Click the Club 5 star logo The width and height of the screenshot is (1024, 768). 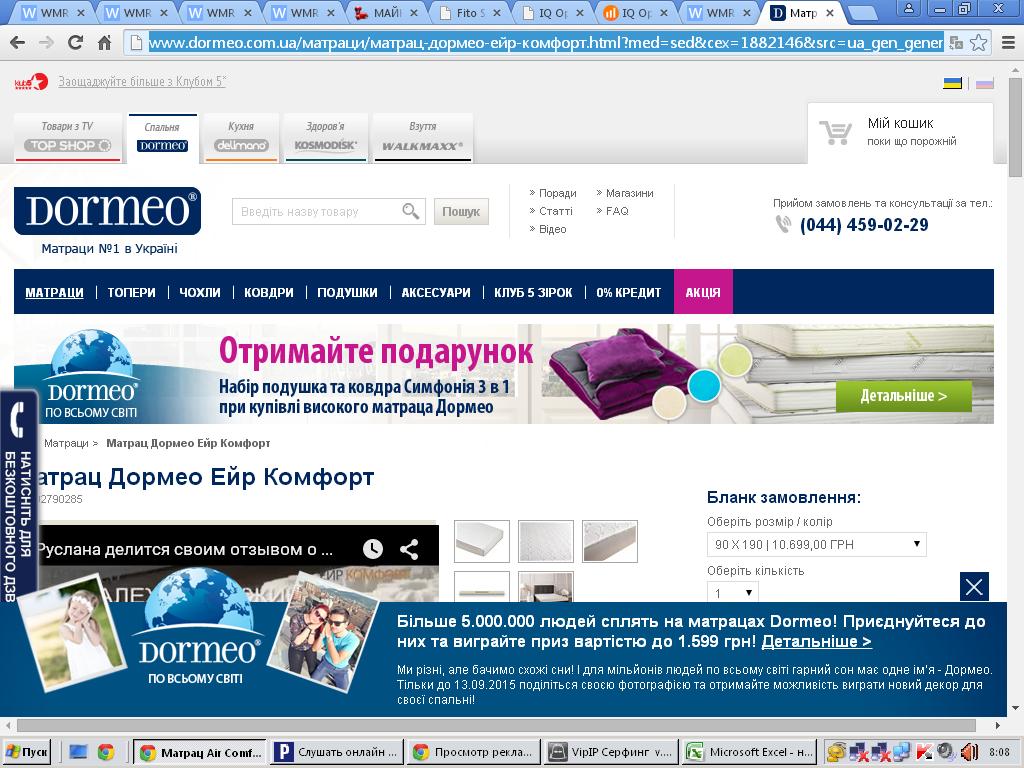point(31,82)
